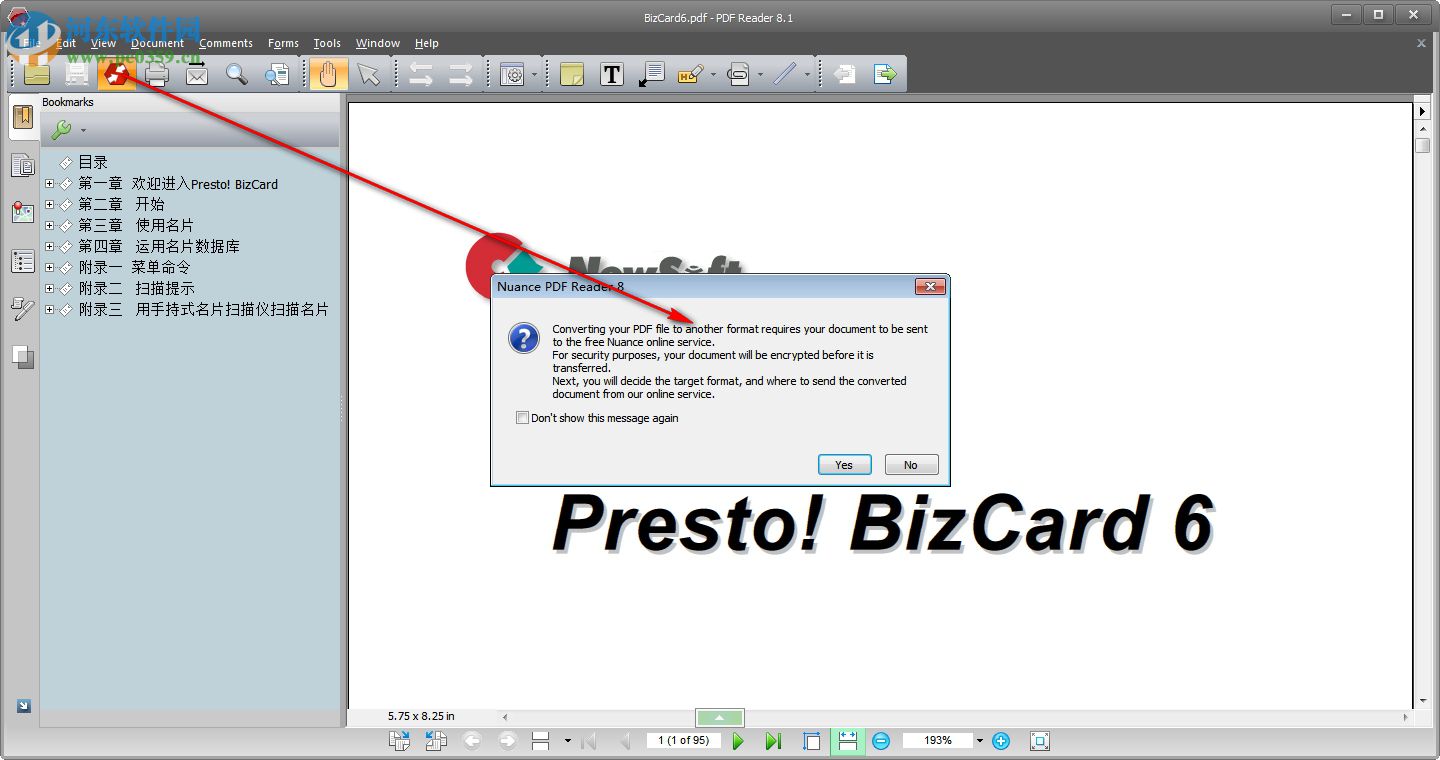Click the green Last Page arrow

tap(773, 741)
